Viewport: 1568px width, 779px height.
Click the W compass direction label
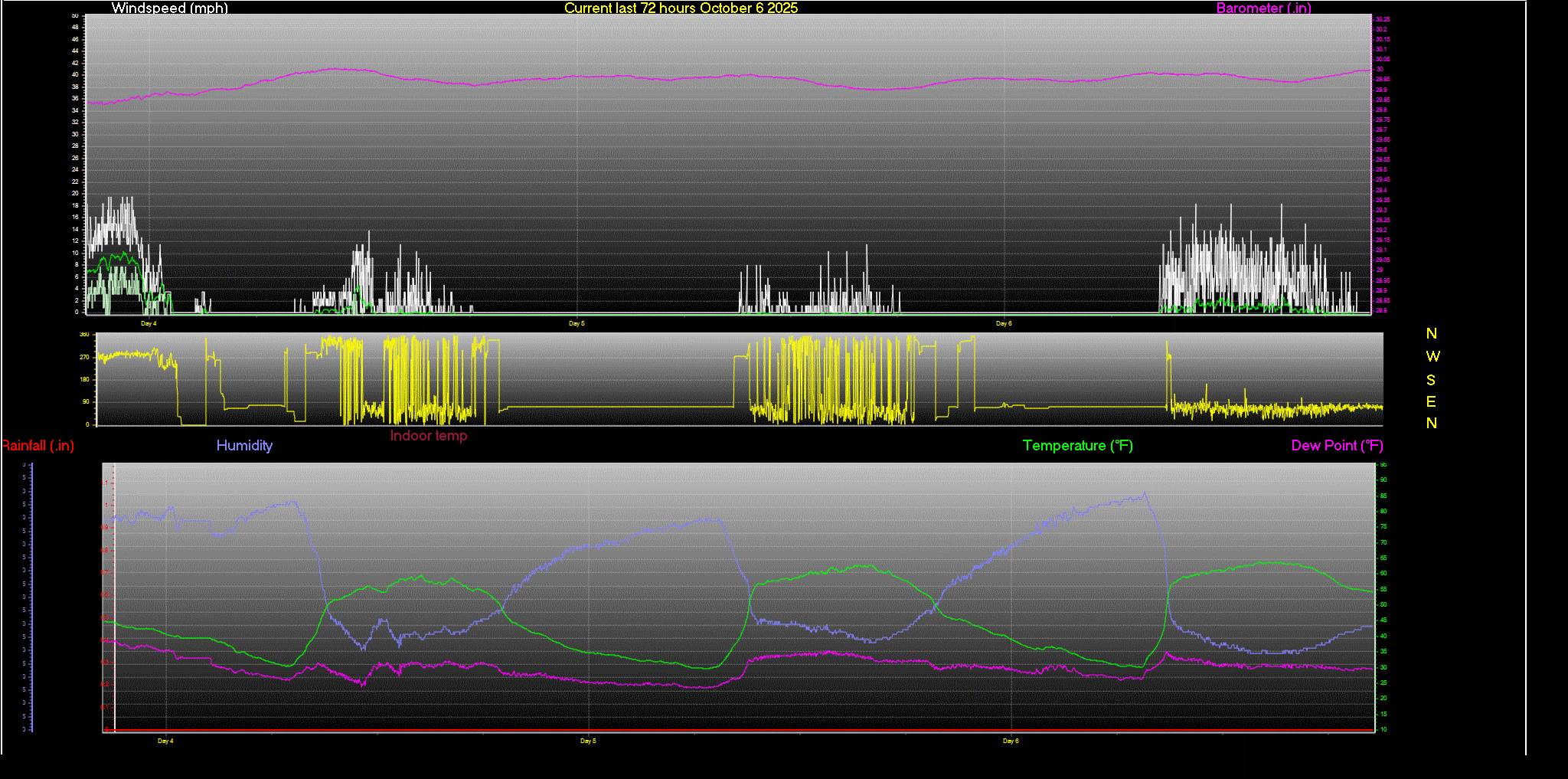[1432, 357]
